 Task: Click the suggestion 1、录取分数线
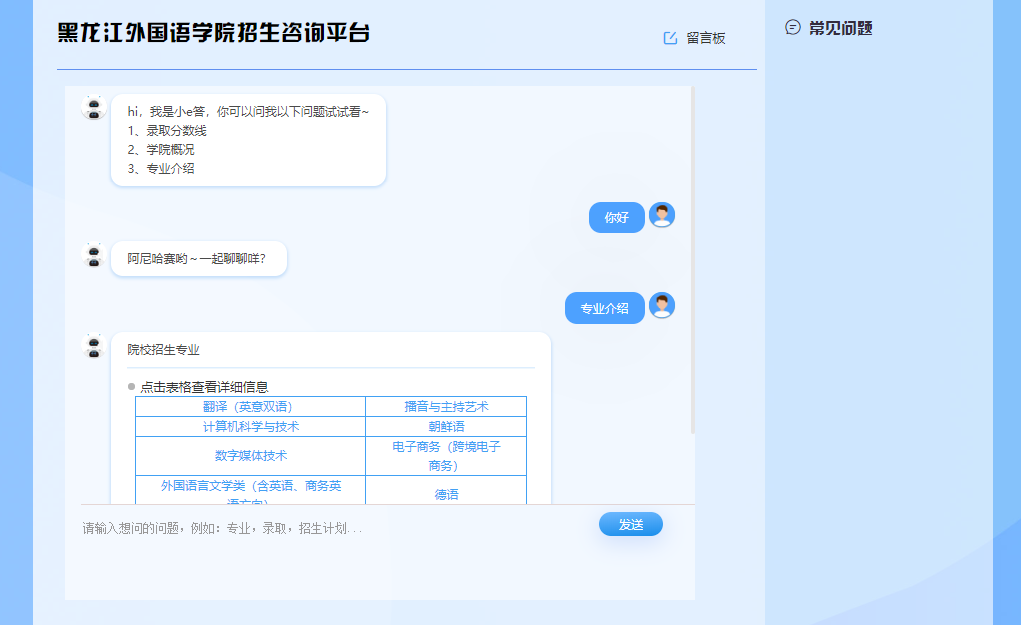(x=167, y=131)
